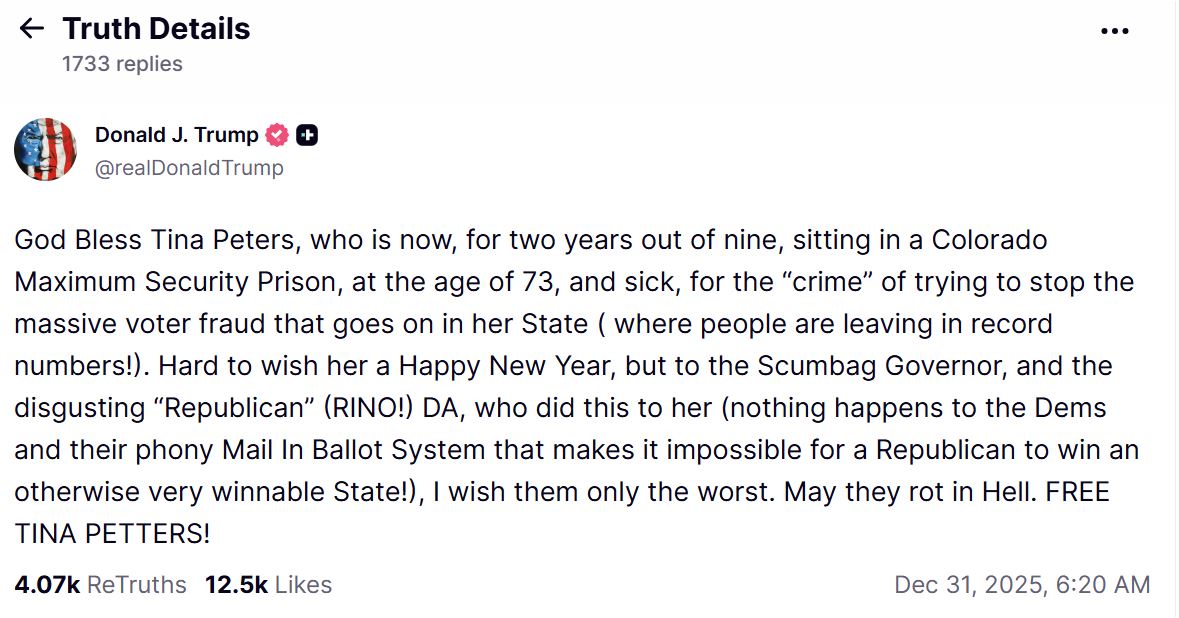View the 12.5k Likes list
The width and height of the screenshot is (1179, 618).
pos(268,585)
